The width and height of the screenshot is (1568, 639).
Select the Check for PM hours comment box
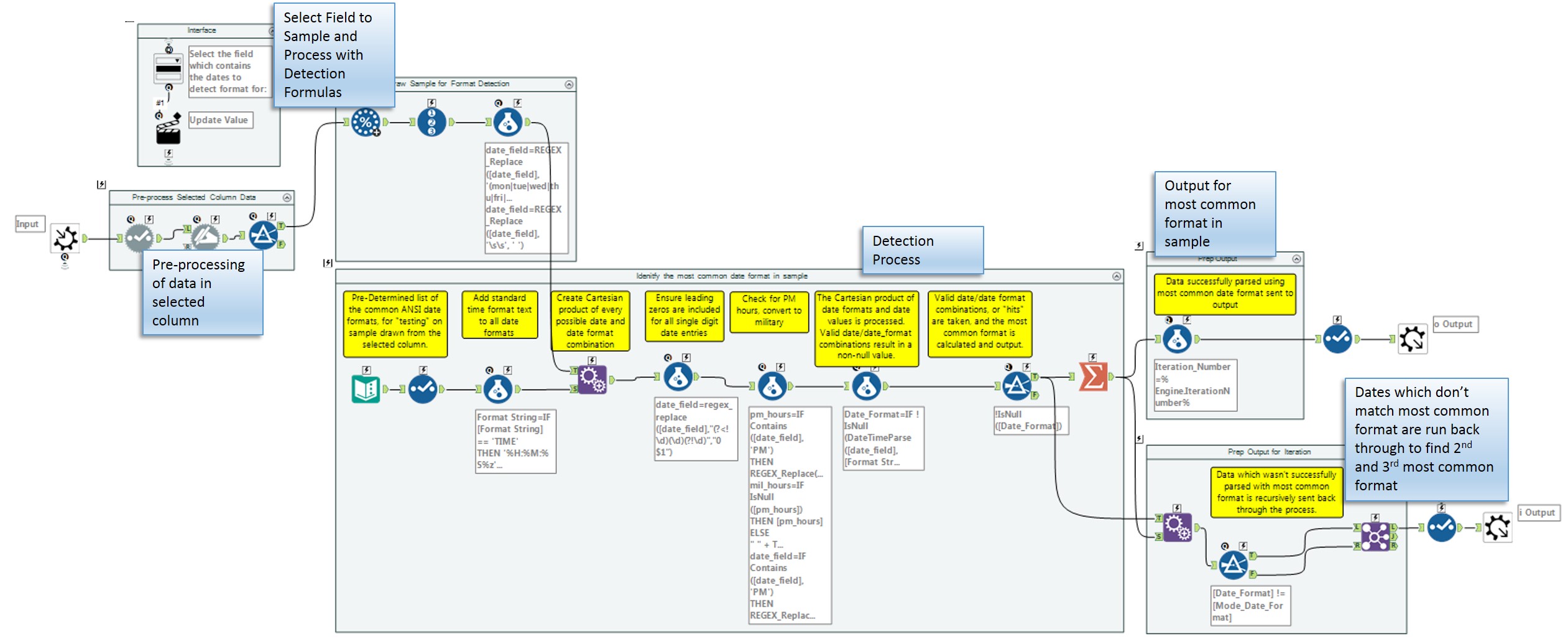point(769,312)
